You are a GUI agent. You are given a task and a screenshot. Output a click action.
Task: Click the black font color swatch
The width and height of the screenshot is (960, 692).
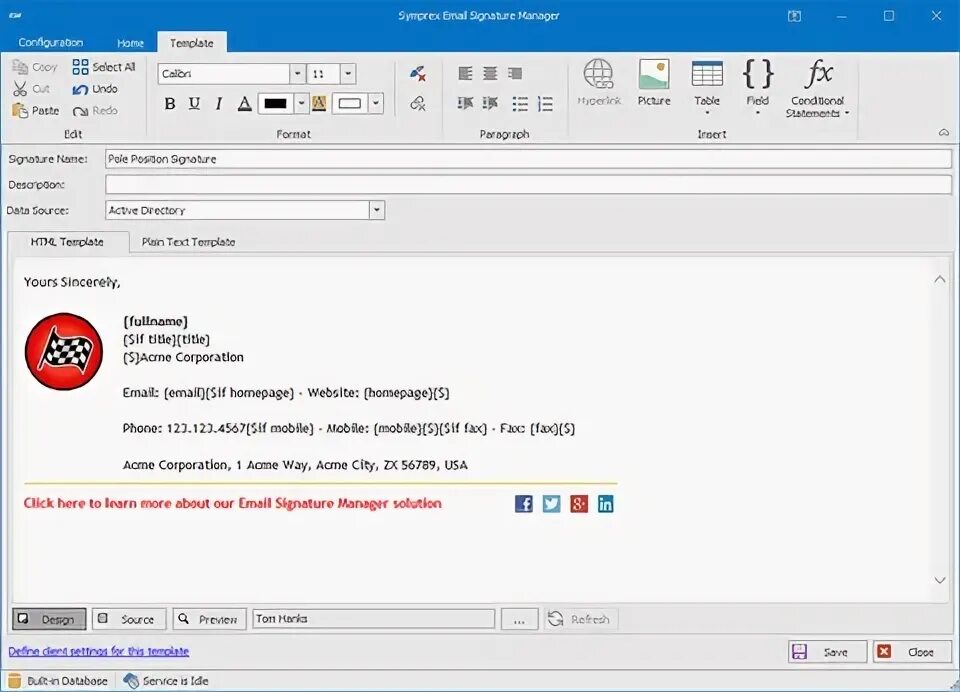[x=276, y=103]
